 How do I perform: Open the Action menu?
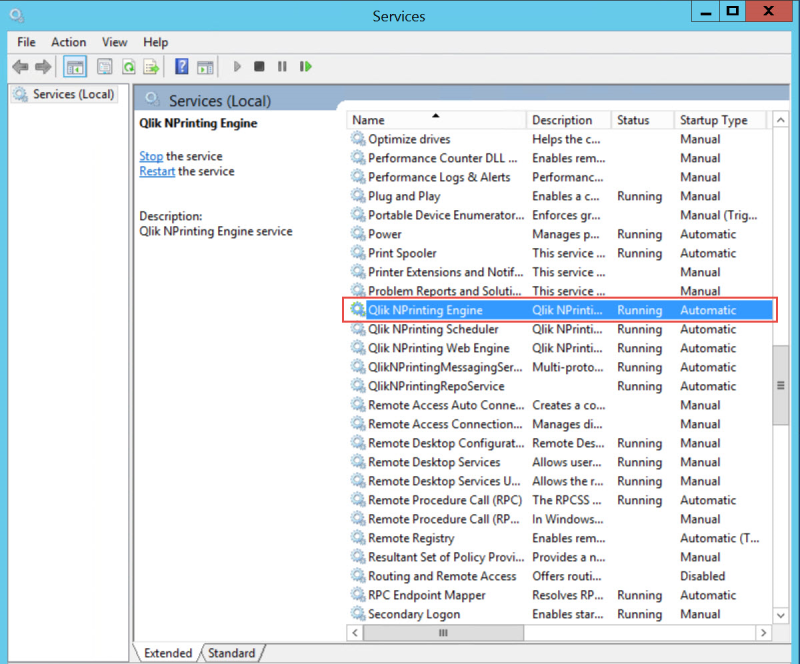(68, 42)
